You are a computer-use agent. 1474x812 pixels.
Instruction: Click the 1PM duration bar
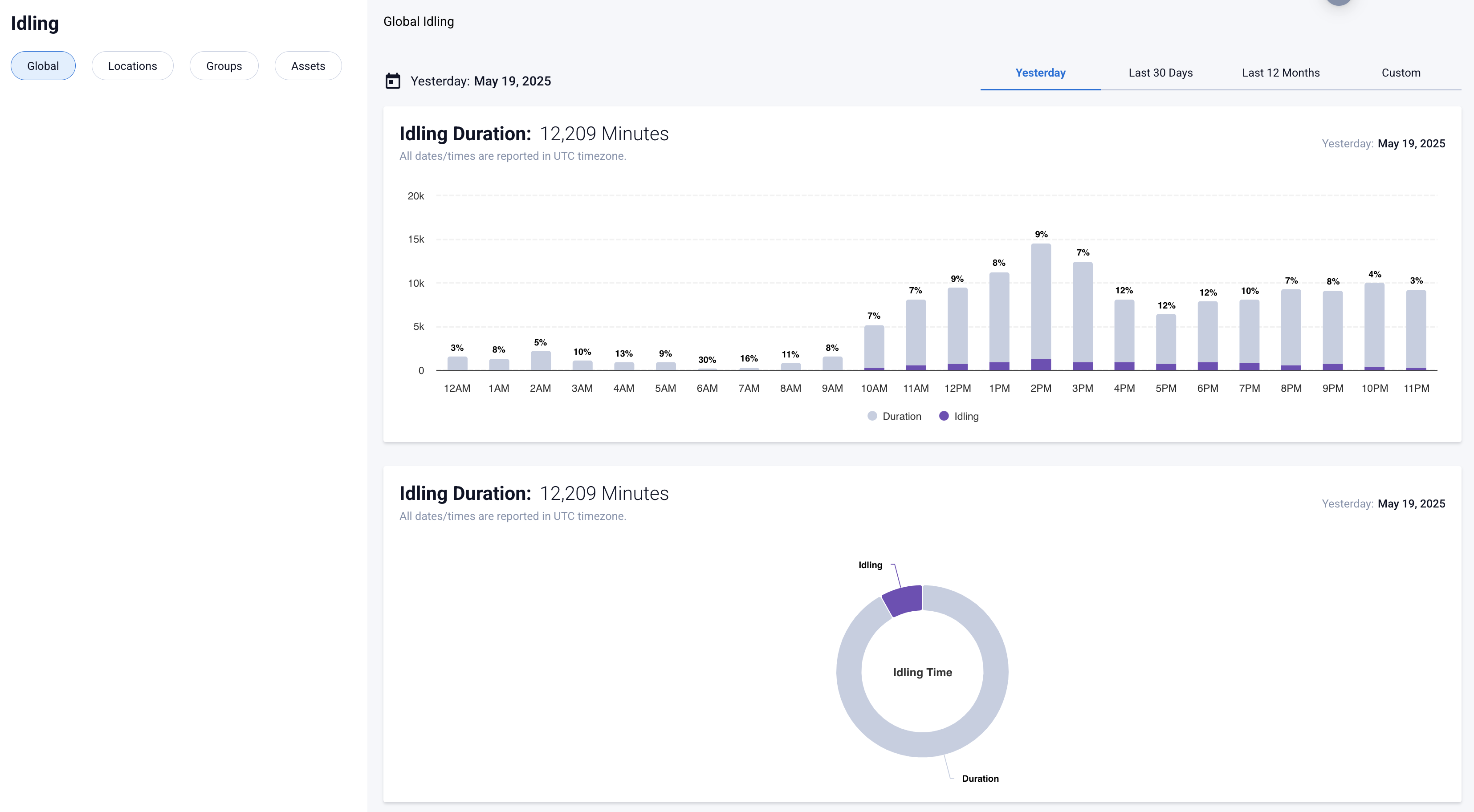tap(999, 317)
